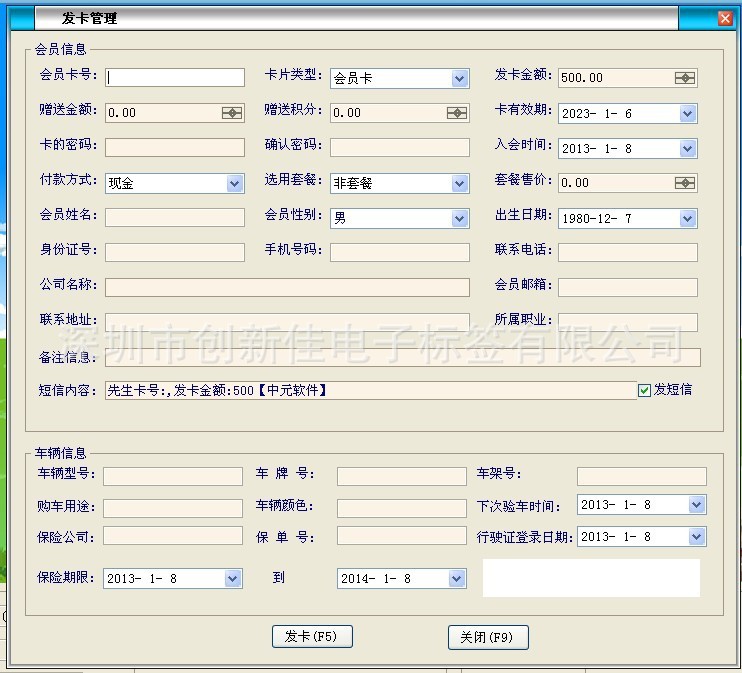The width and height of the screenshot is (742, 673).
Task: Click the 赠送金额 spinner icon
Action: click(232, 113)
